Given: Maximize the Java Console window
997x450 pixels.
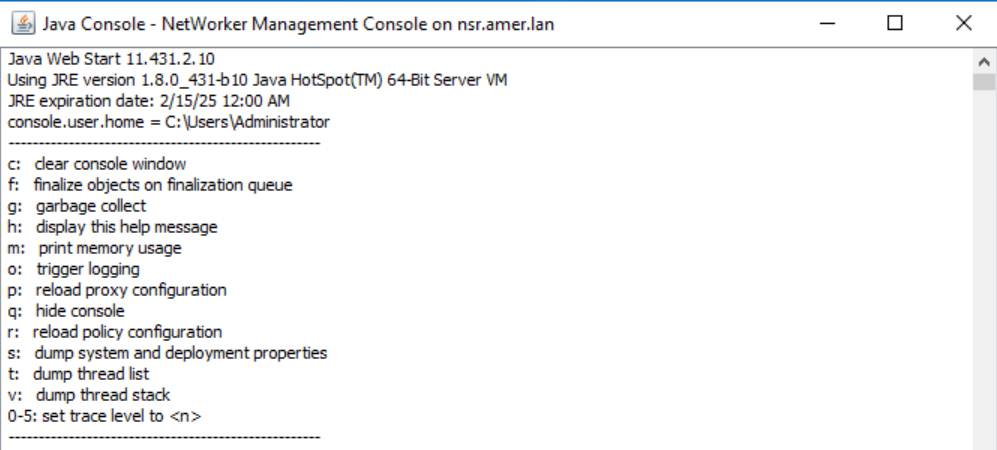Looking at the screenshot, I should coord(895,23).
